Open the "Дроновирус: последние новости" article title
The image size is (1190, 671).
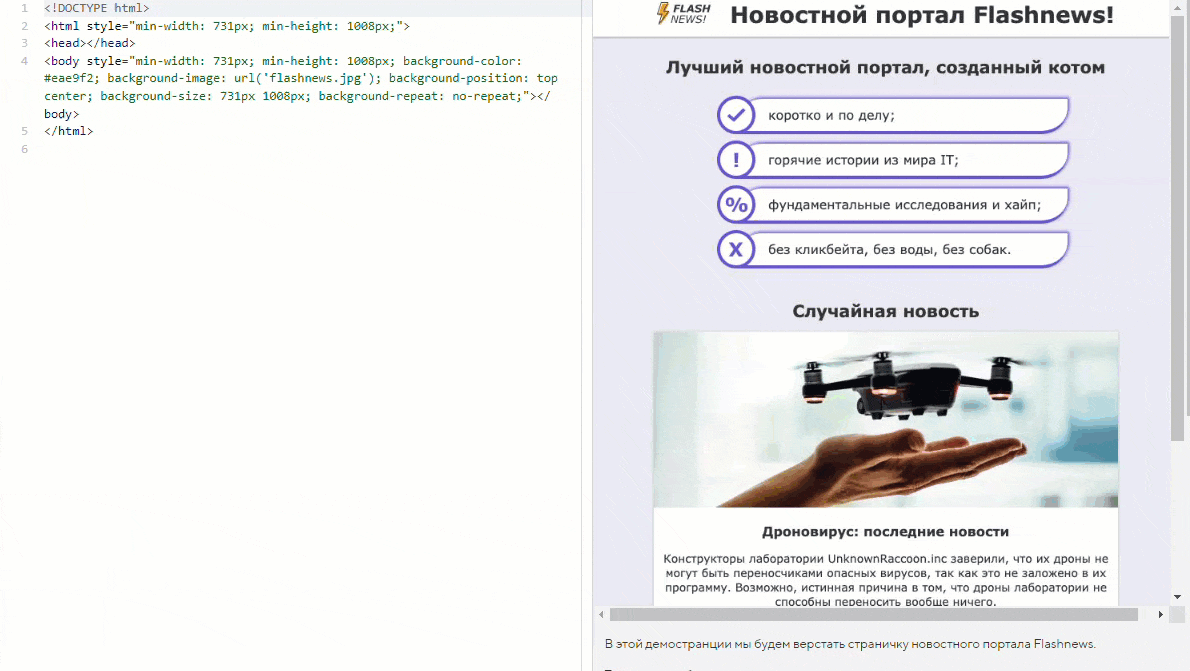click(x=885, y=532)
